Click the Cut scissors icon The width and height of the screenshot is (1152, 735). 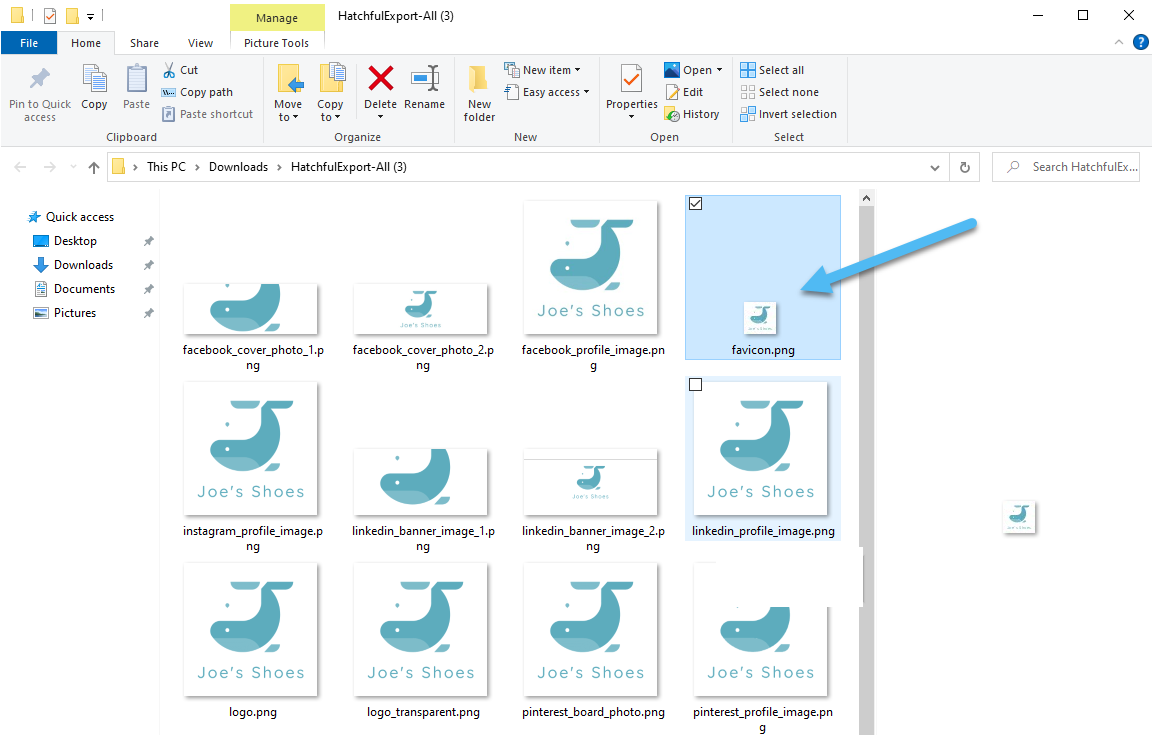pyautogui.click(x=169, y=70)
